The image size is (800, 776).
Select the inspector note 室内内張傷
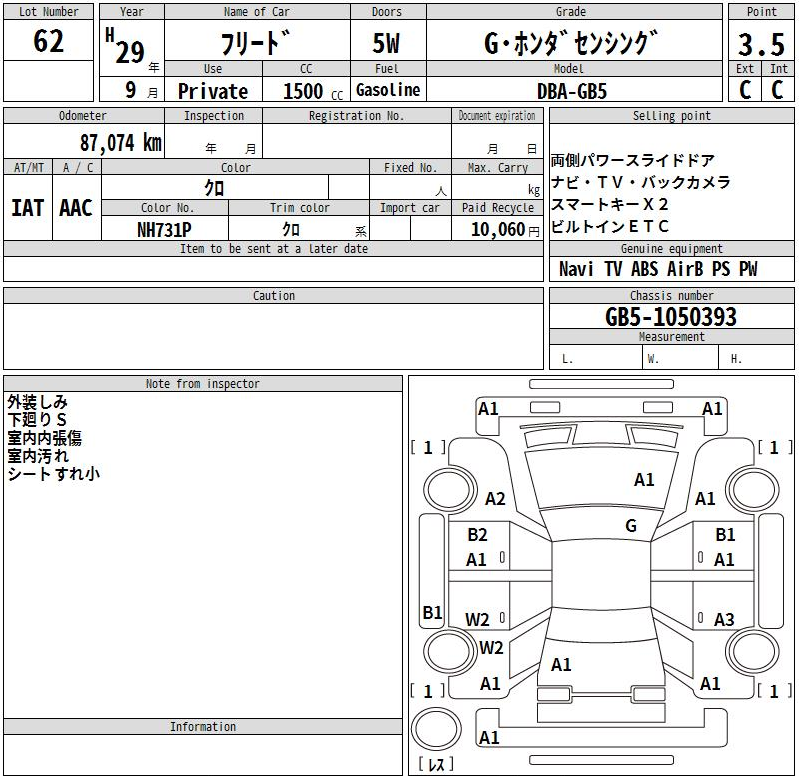coord(44,438)
